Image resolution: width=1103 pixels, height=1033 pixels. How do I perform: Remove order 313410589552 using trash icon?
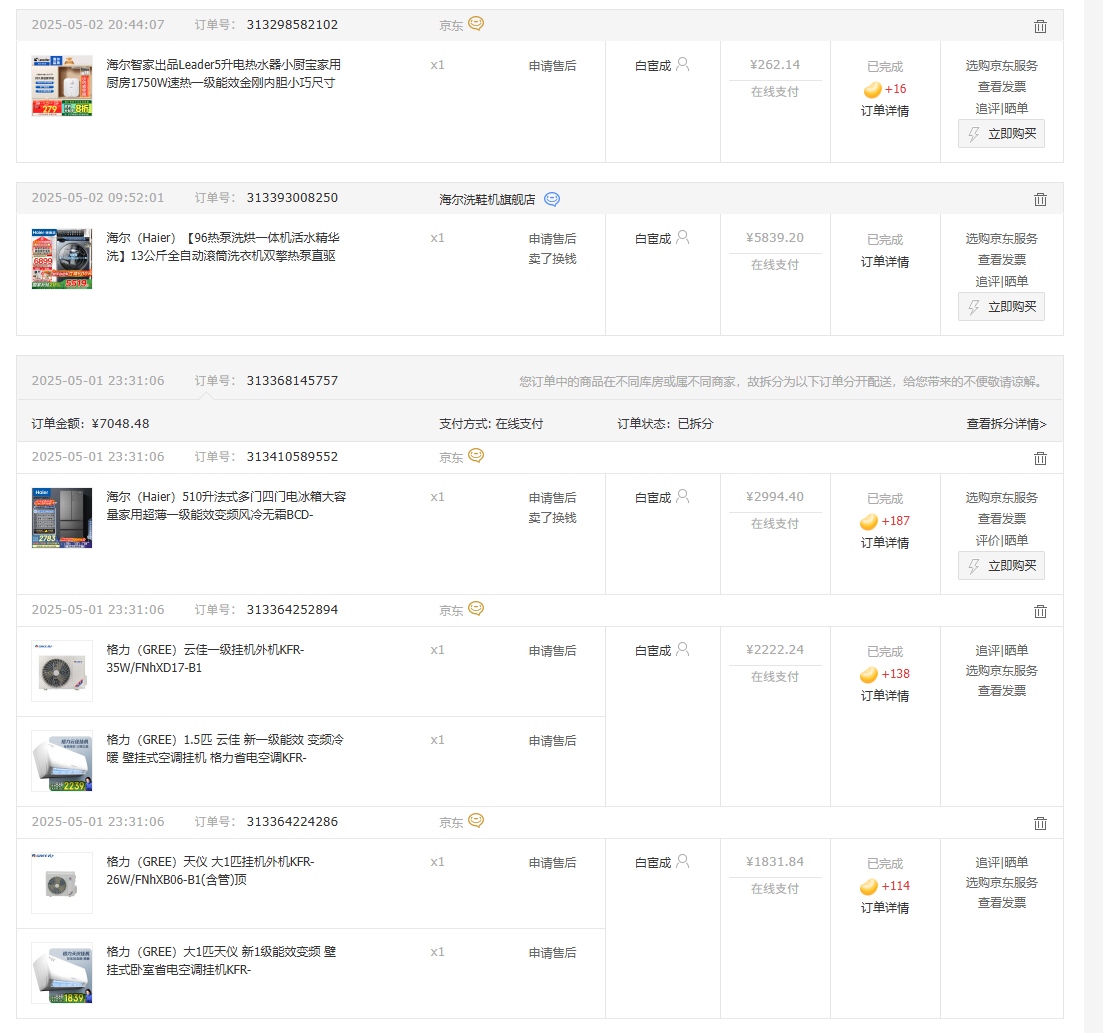tap(1040, 458)
